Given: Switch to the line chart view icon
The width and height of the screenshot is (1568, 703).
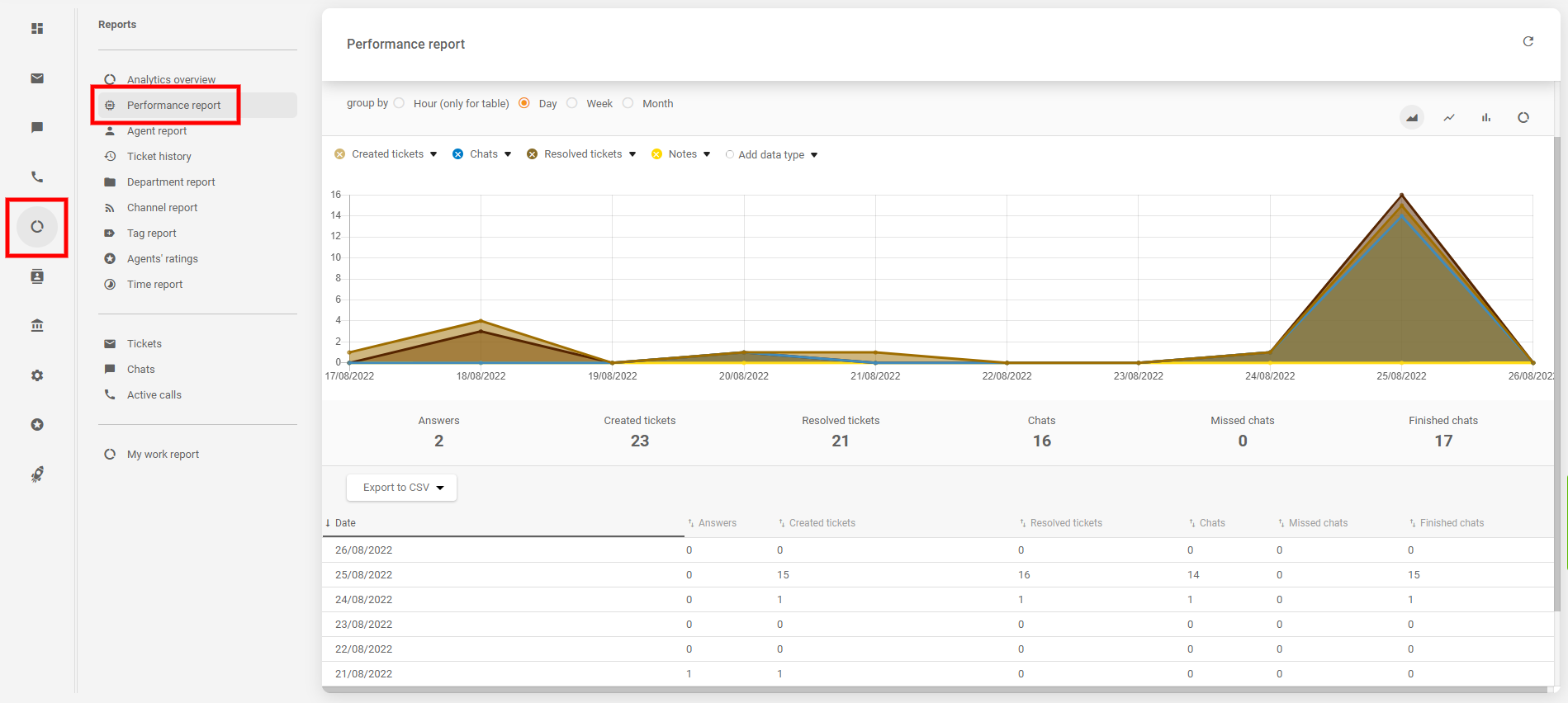Looking at the screenshot, I should pyautogui.click(x=1449, y=118).
